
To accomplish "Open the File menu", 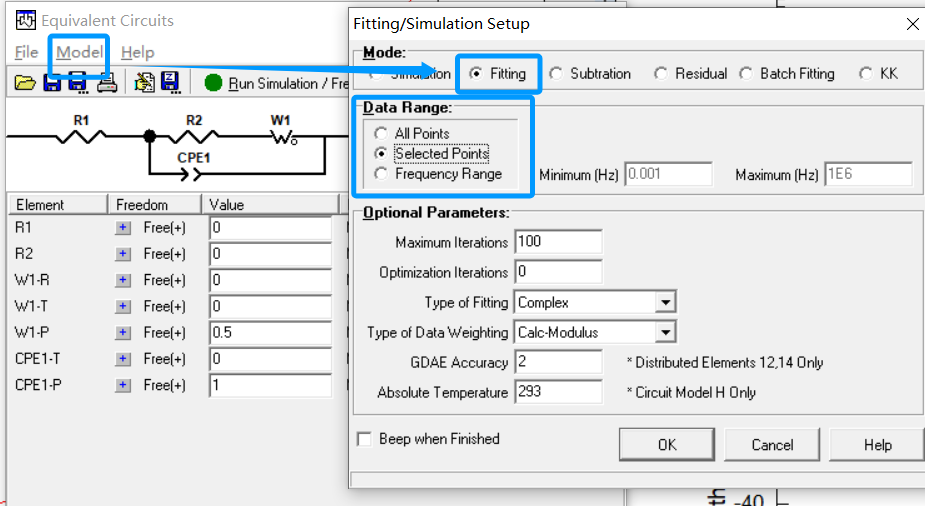I will click(x=27, y=52).
